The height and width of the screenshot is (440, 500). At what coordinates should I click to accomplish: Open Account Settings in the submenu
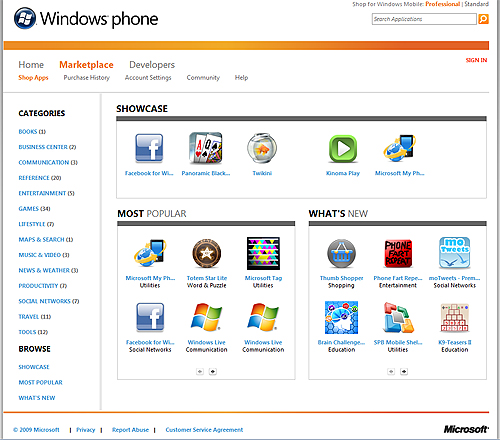pyautogui.click(x=148, y=78)
